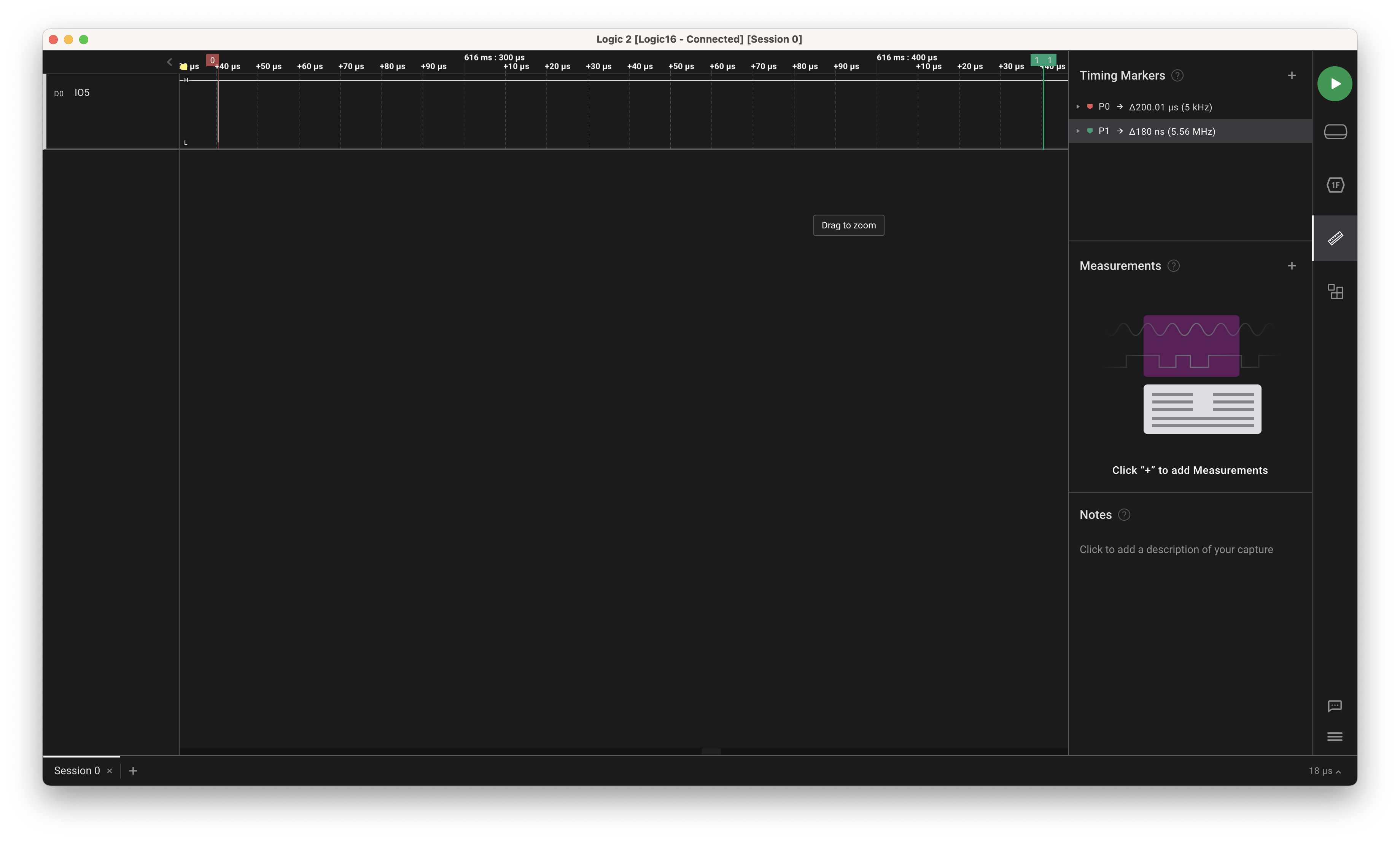This screenshot has height=842, width=1400.
Task: Expand the P1 timing marker details
Action: pyautogui.click(x=1078, y=131)
